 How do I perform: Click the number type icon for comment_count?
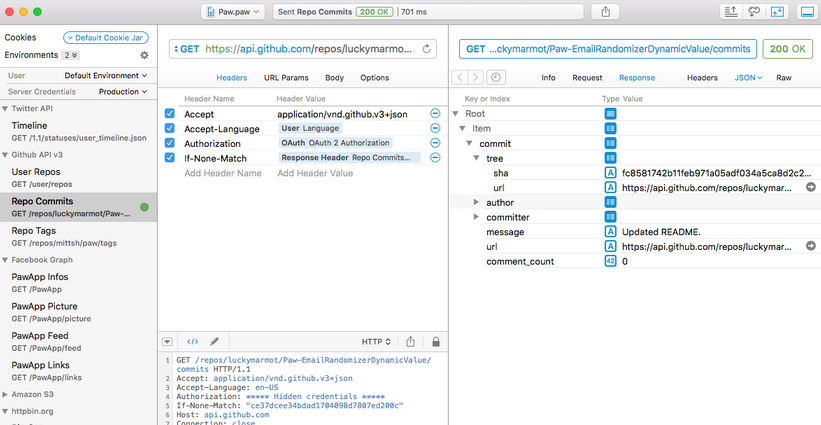[610, 261]
